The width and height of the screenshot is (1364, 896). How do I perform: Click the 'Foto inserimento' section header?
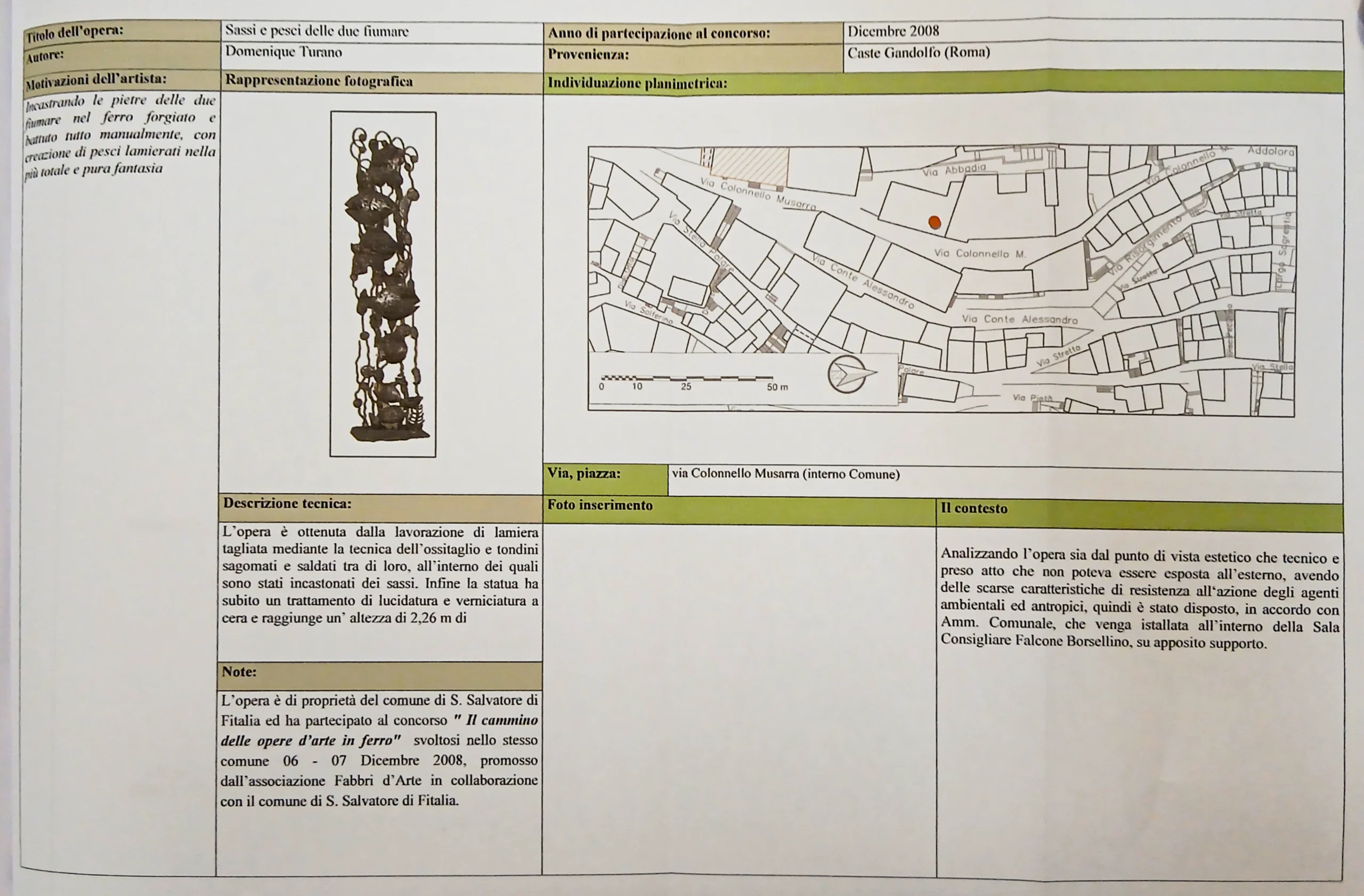599,506
